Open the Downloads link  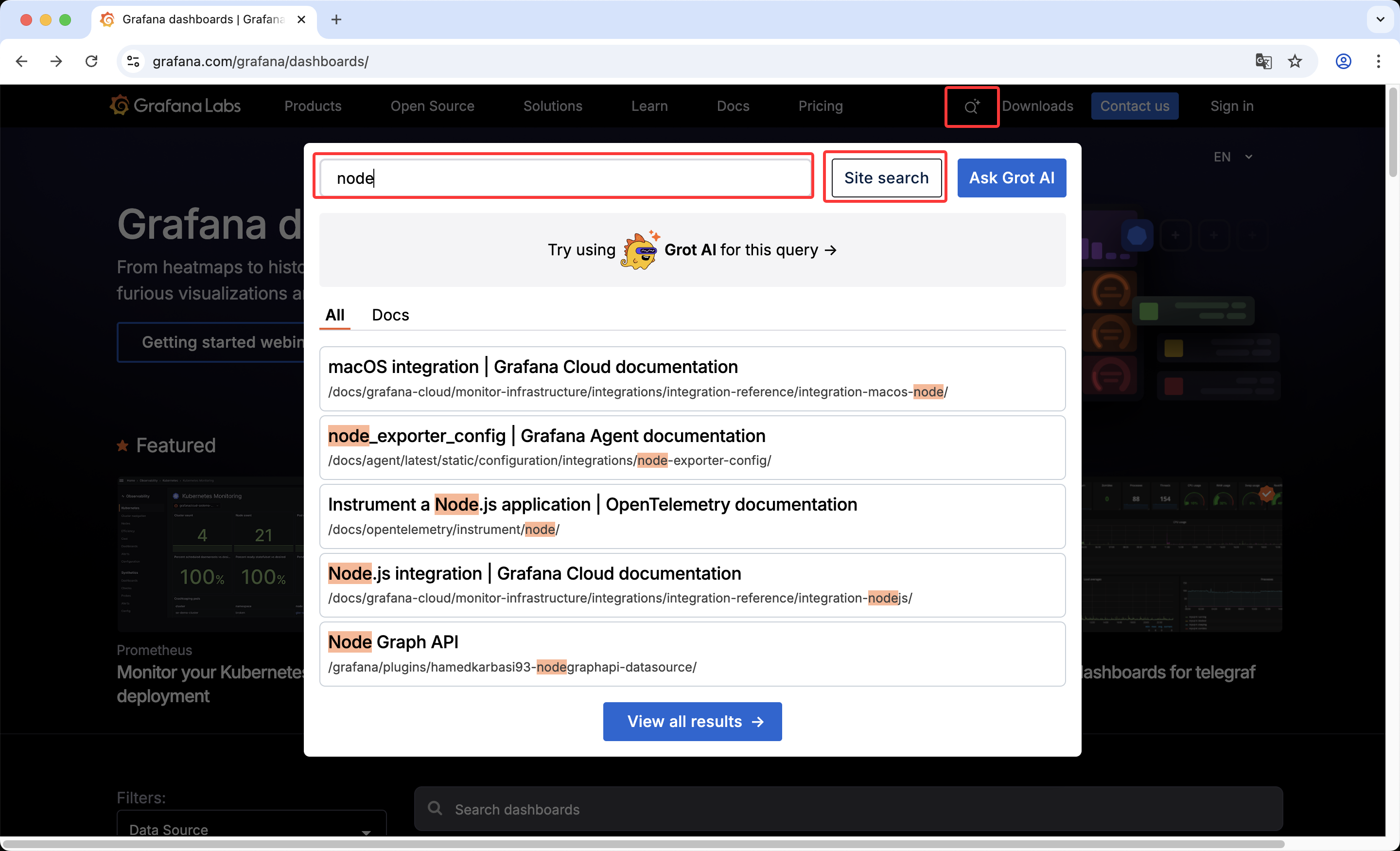click(1037, 106)
